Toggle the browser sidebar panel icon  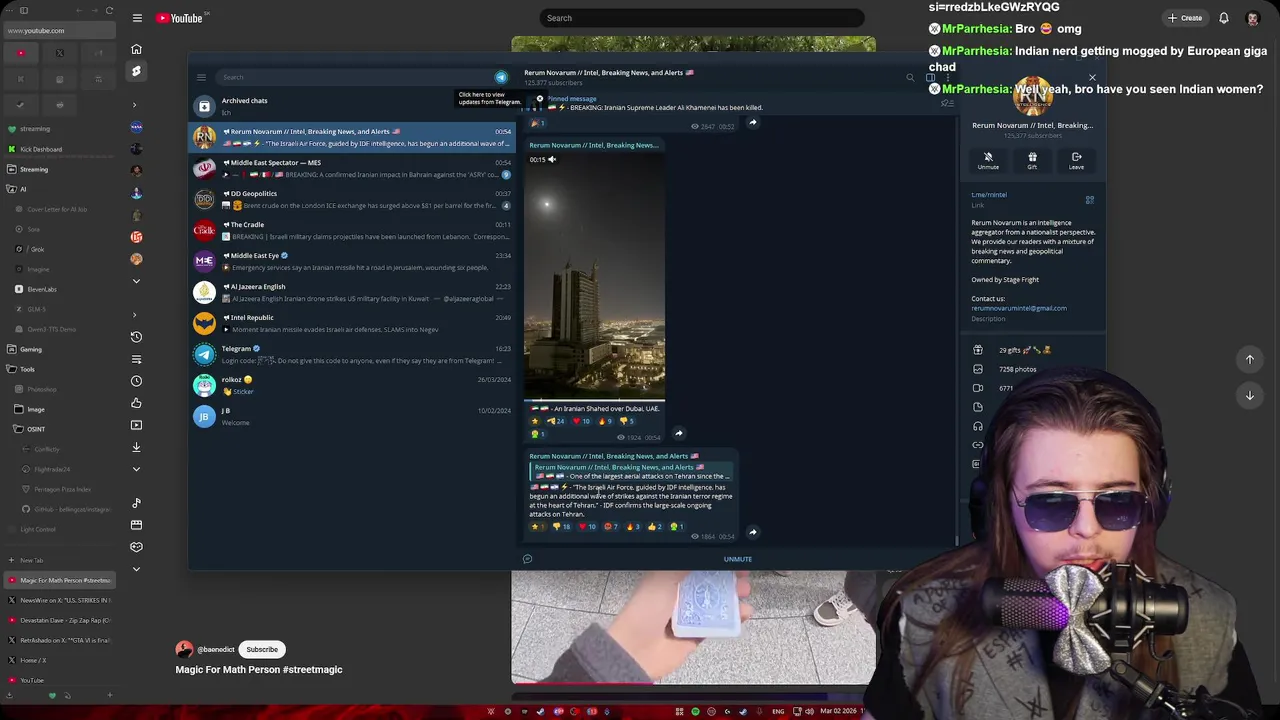[x=24, y=11]
